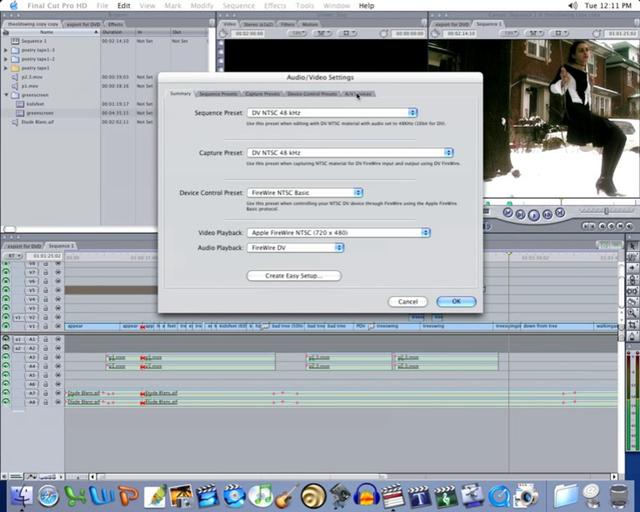Open iMovie clapperboard star in dock
Viewport: 640px width, 512px height.
[208, 495]
